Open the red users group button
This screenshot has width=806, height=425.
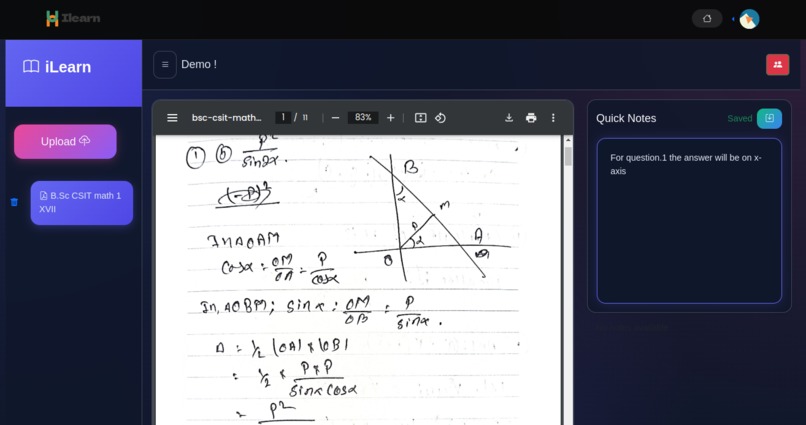[777, 65]
